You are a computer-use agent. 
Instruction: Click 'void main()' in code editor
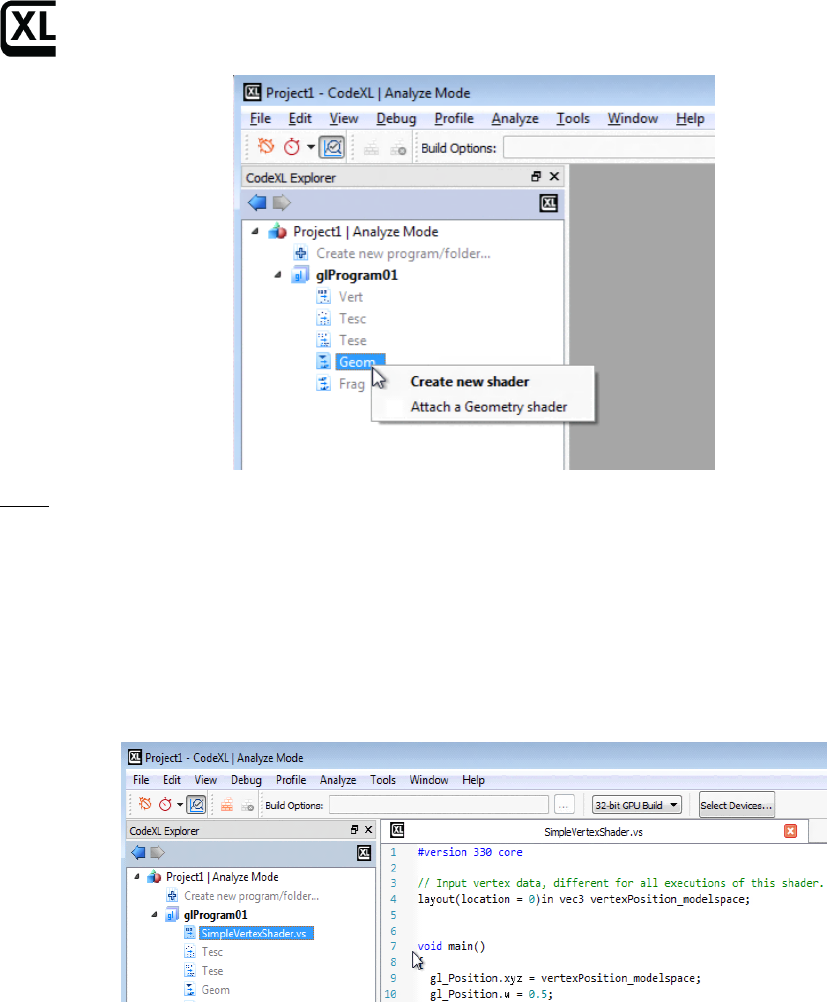451,946
